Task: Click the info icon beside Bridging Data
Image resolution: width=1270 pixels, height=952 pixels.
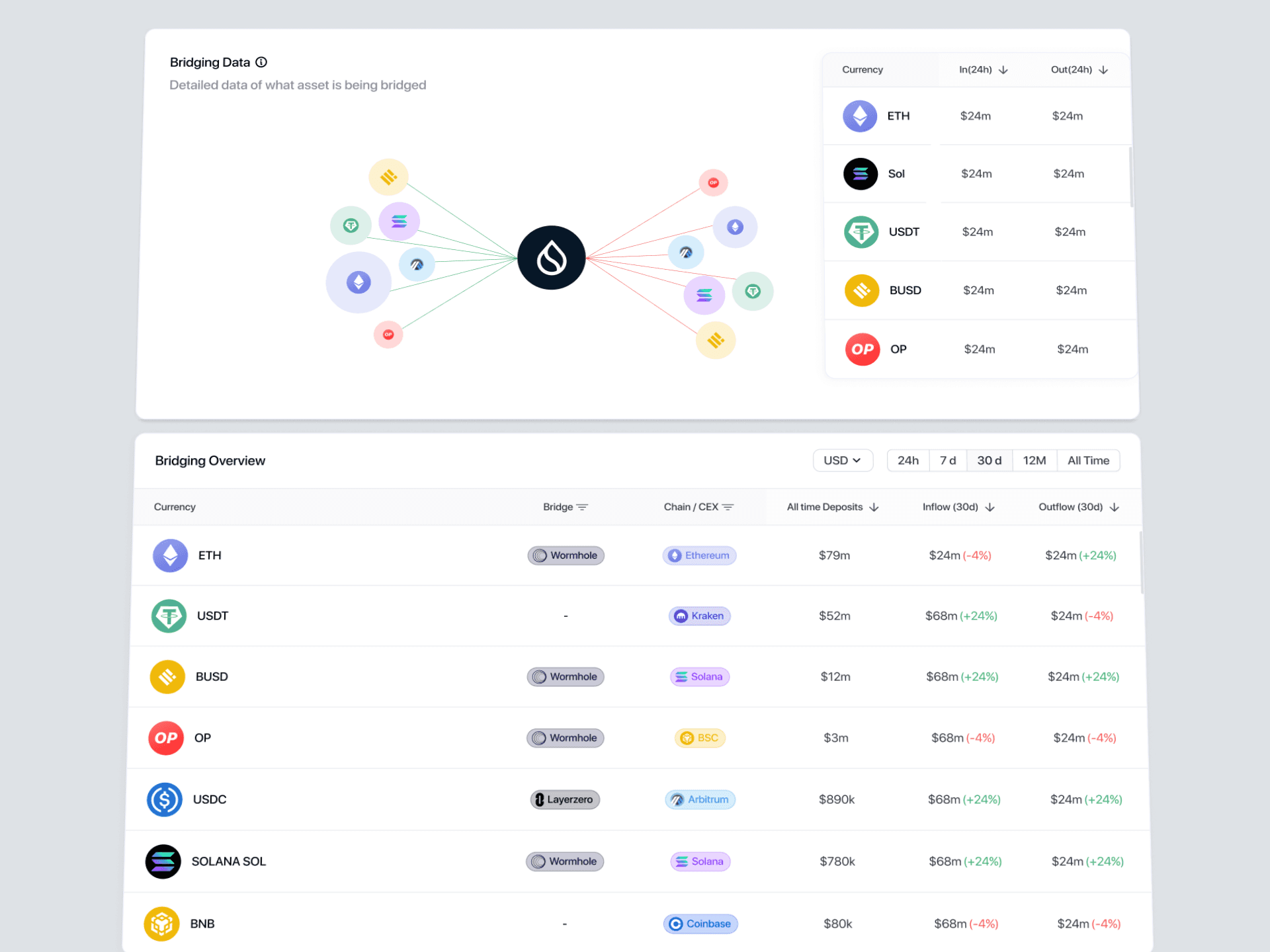Action: coord(261,62)
